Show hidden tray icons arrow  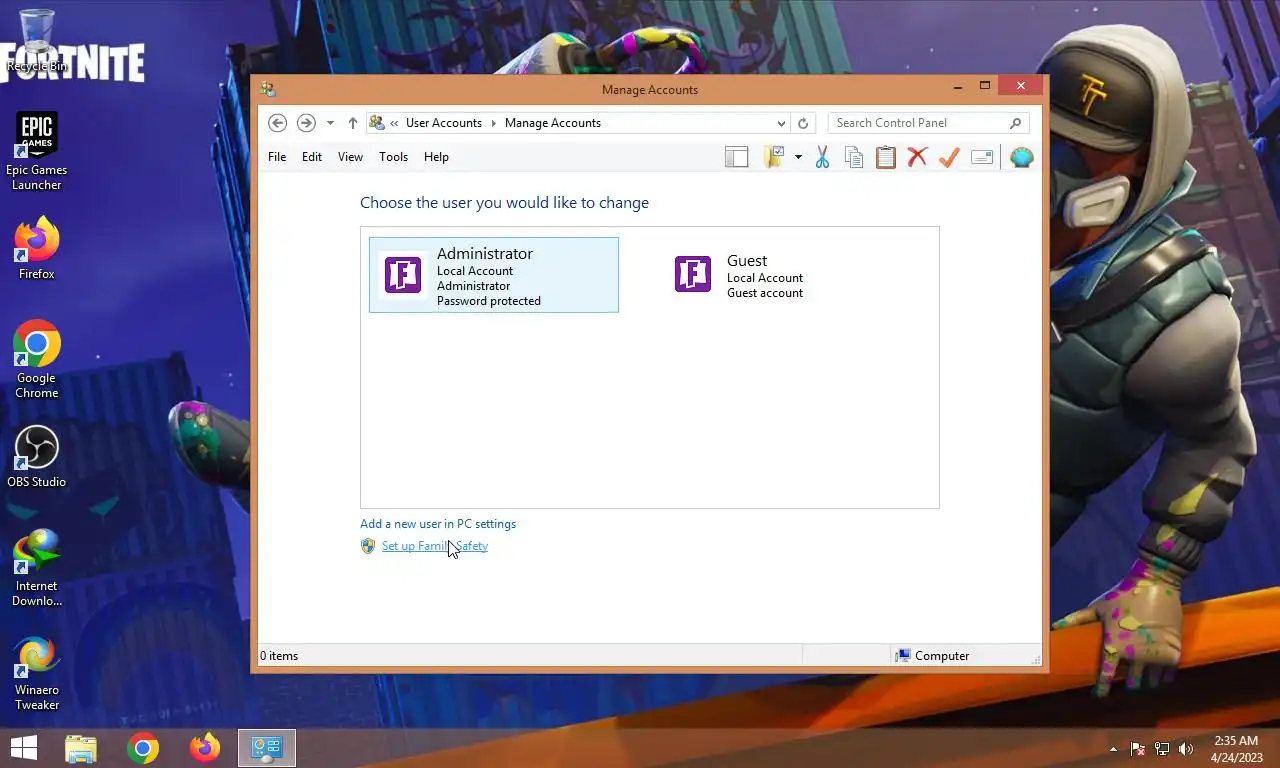click(1113, 749)
